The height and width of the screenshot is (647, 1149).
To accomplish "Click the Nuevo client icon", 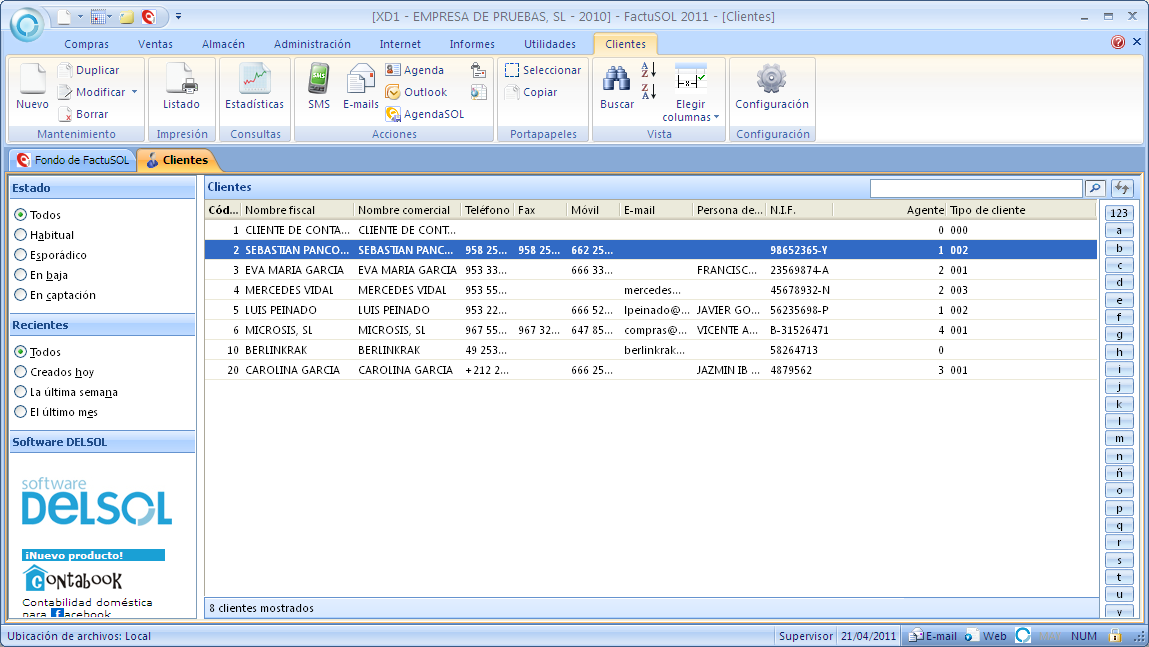I will click(x=32, y=81).
